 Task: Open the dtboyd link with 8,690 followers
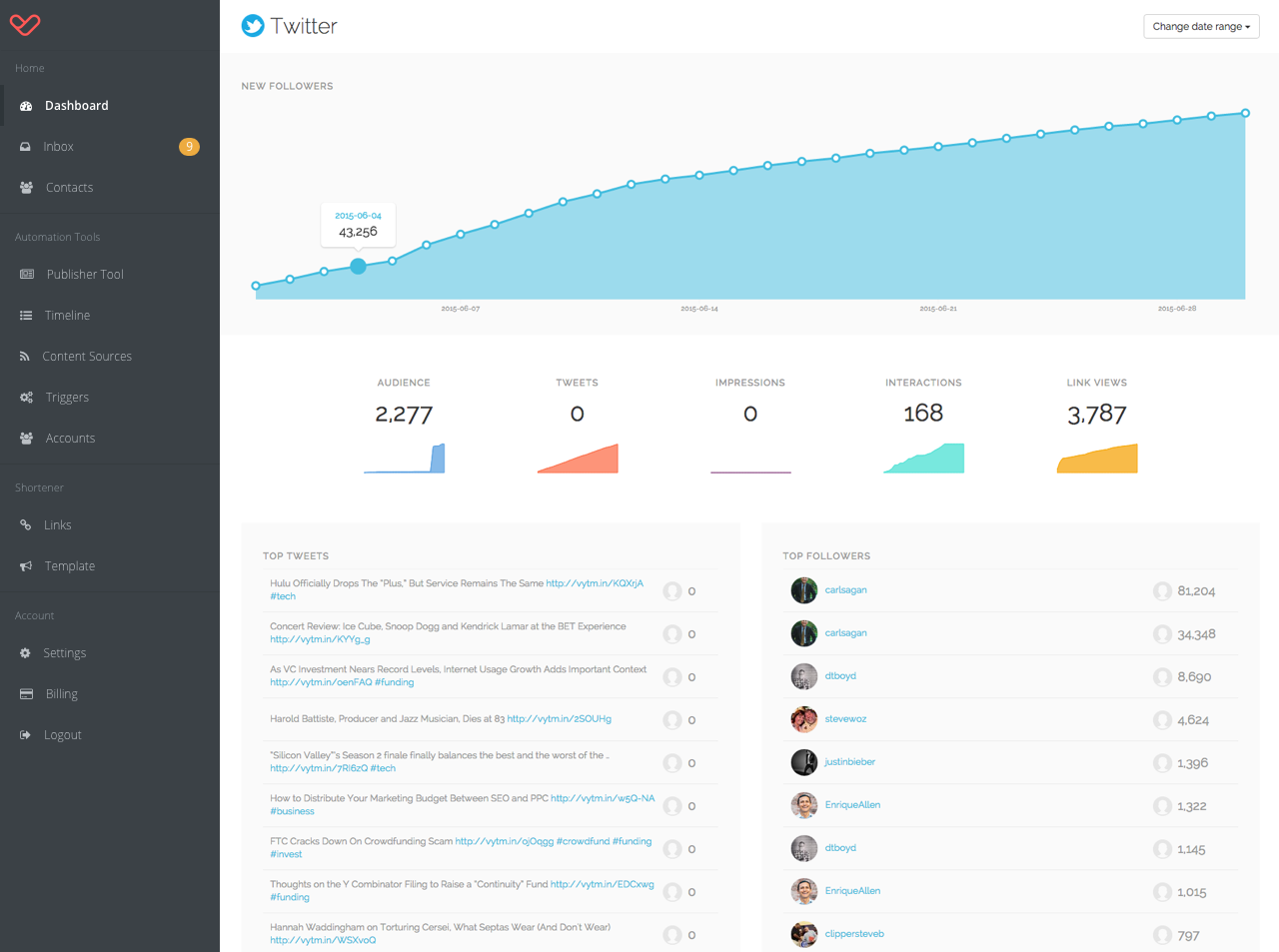840,676
